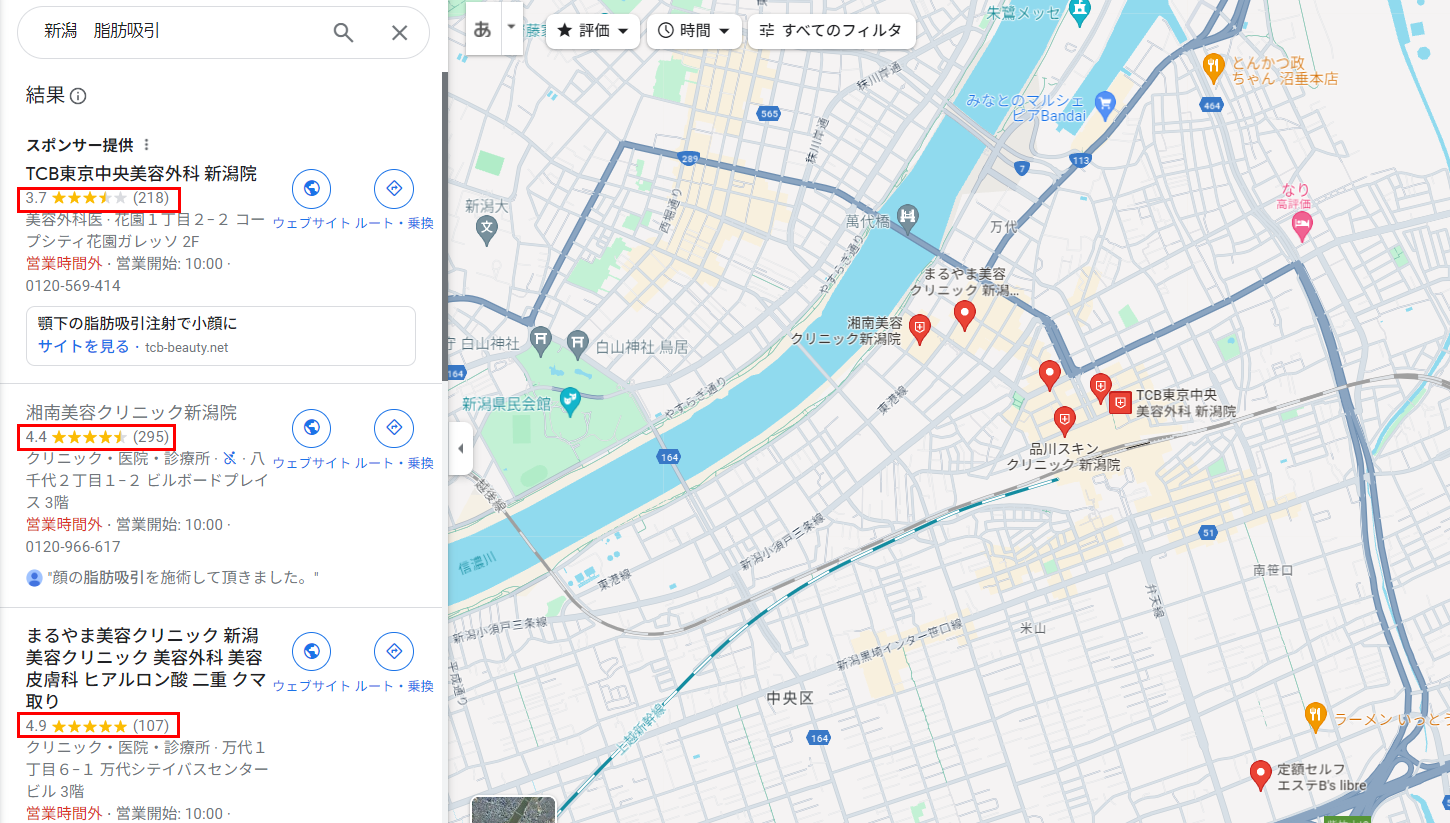1450x823 pixels.
Task: Click サイトを見る link for tcb-beauty.net
Action: tap(84, 347)
